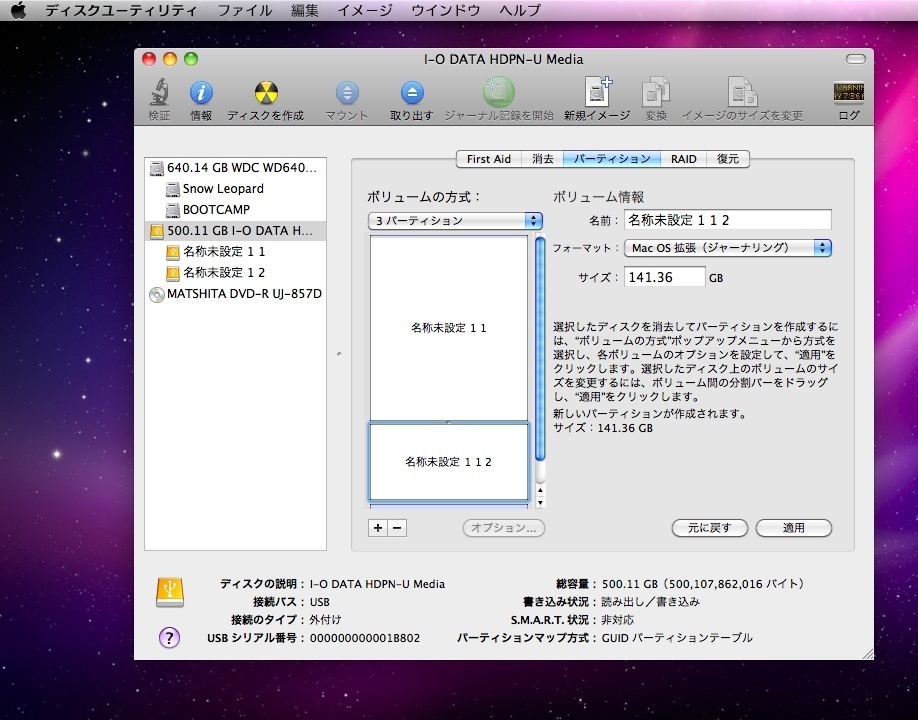Viewport: 918px width, 720px height.
Task: Expand the ボリュームの方式 partition count dropdown
Action: 455,221
